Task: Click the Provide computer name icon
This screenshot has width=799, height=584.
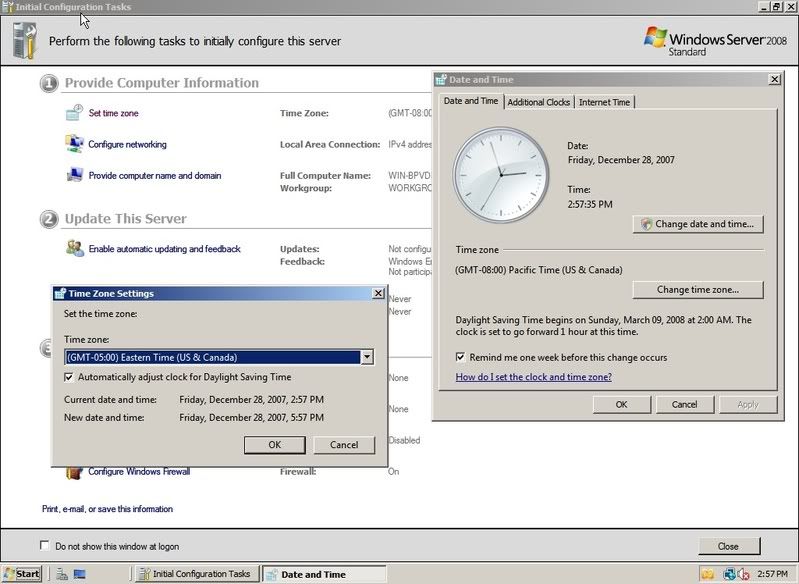Action: tap(74, 175)
